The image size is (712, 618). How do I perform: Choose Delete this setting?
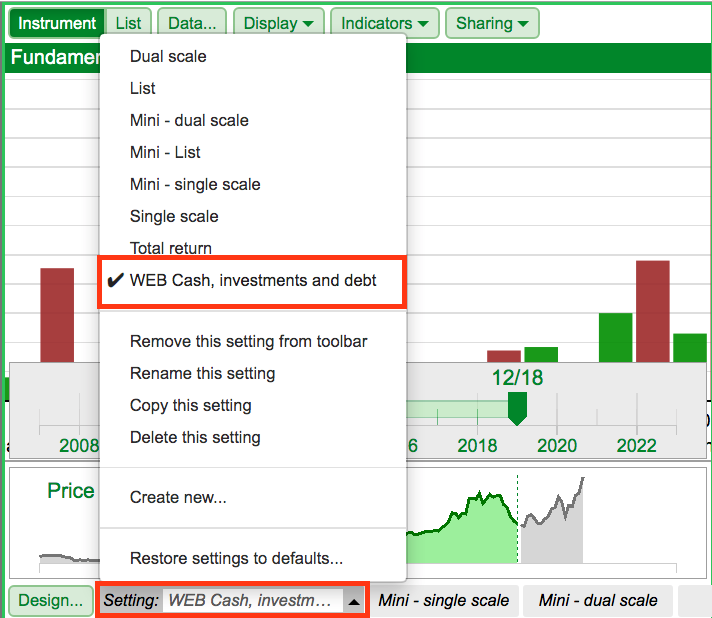point(252,437)
